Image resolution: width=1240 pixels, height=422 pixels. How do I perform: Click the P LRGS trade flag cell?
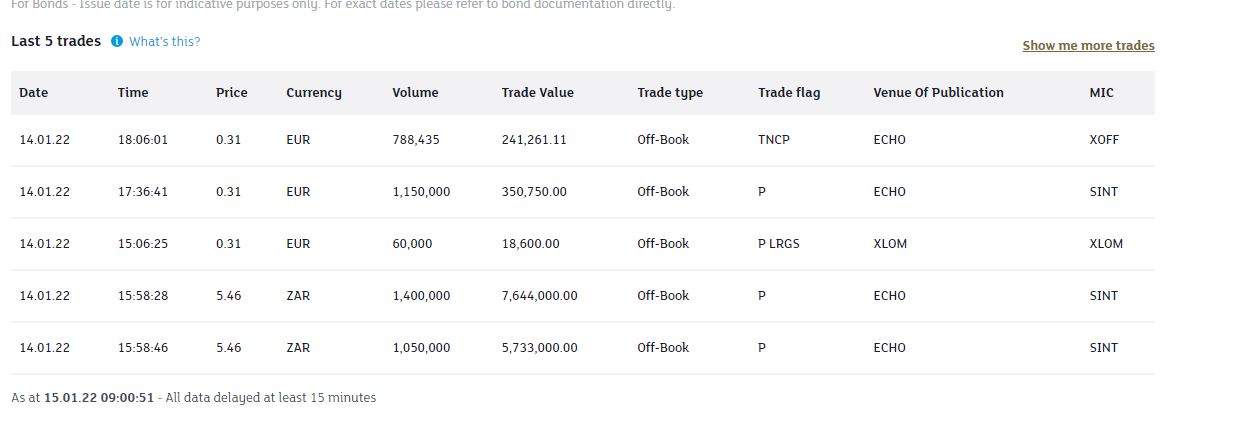pos(779,244)
